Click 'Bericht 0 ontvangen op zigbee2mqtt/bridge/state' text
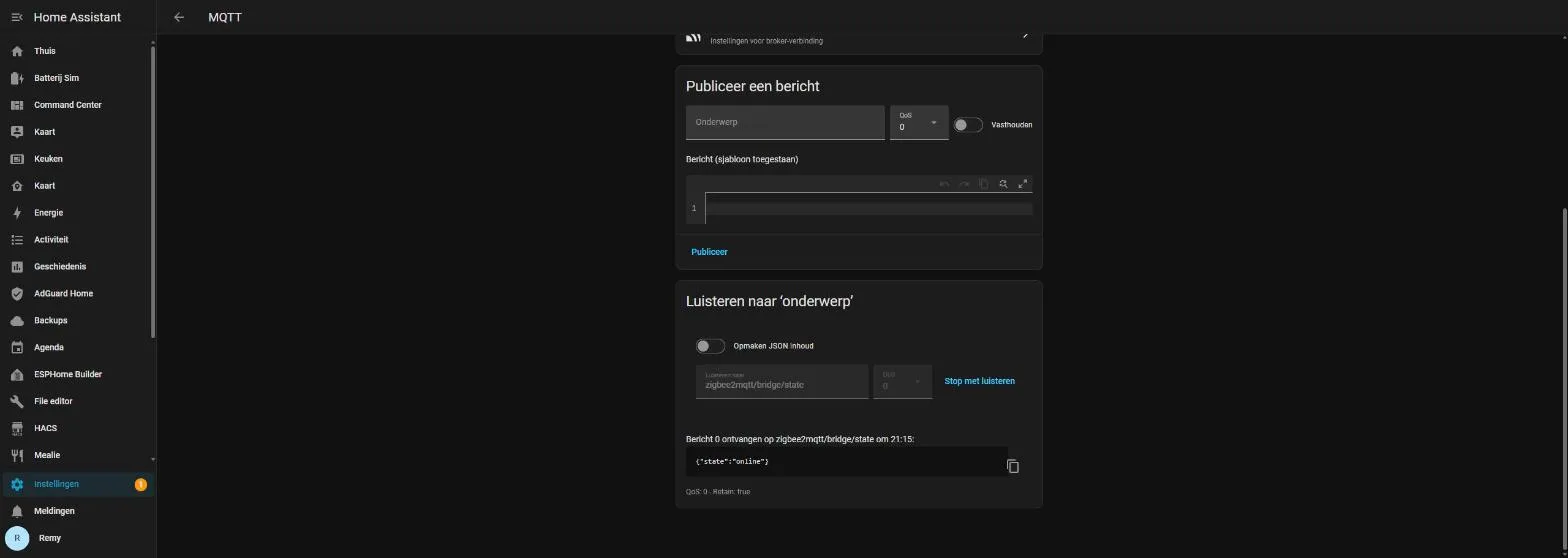 (x=800, y=439)
